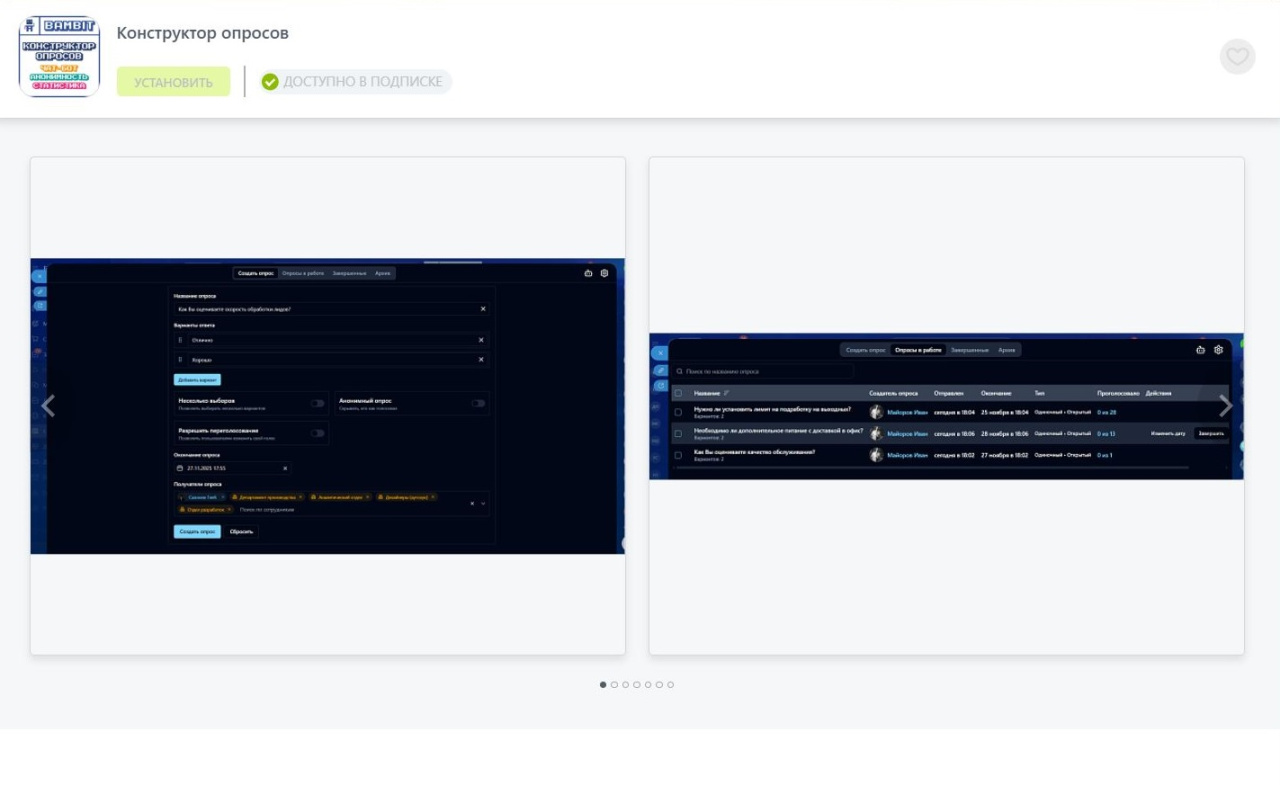Click the 'Поиск по названию опроса' search field
The width and height of the screenshot is (1280, 785).
click(765, 371)
